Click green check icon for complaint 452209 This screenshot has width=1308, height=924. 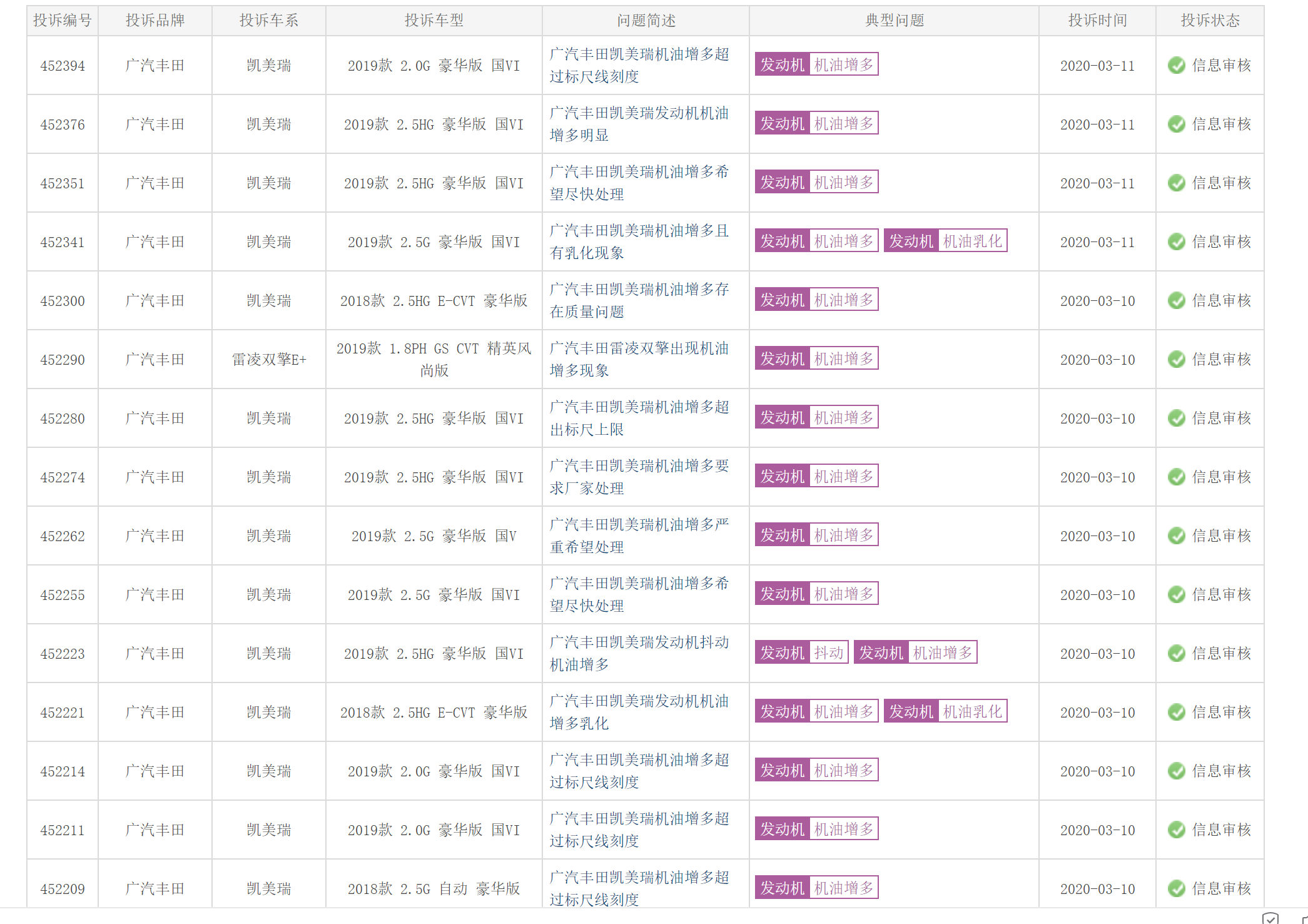point(1177,888)
